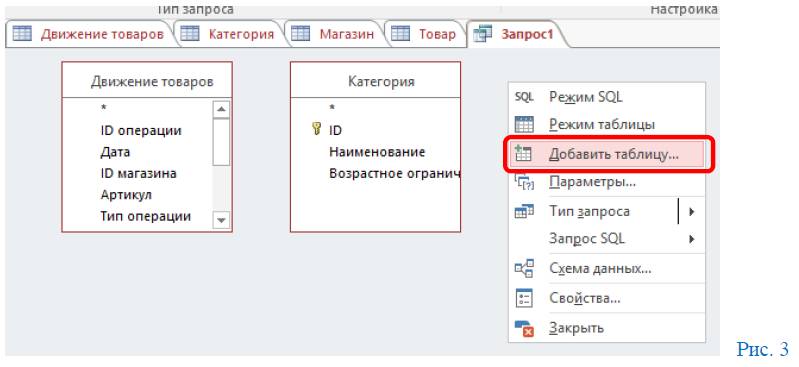Click the Закрыть icon with red cross
The image size is (799, 367).
tap(524, 328)
